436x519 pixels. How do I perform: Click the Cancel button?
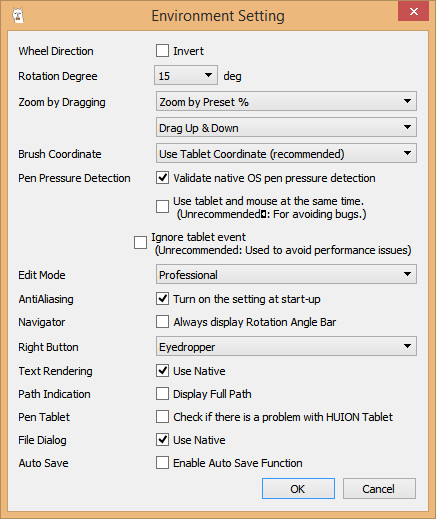click(x=379, y=489)
